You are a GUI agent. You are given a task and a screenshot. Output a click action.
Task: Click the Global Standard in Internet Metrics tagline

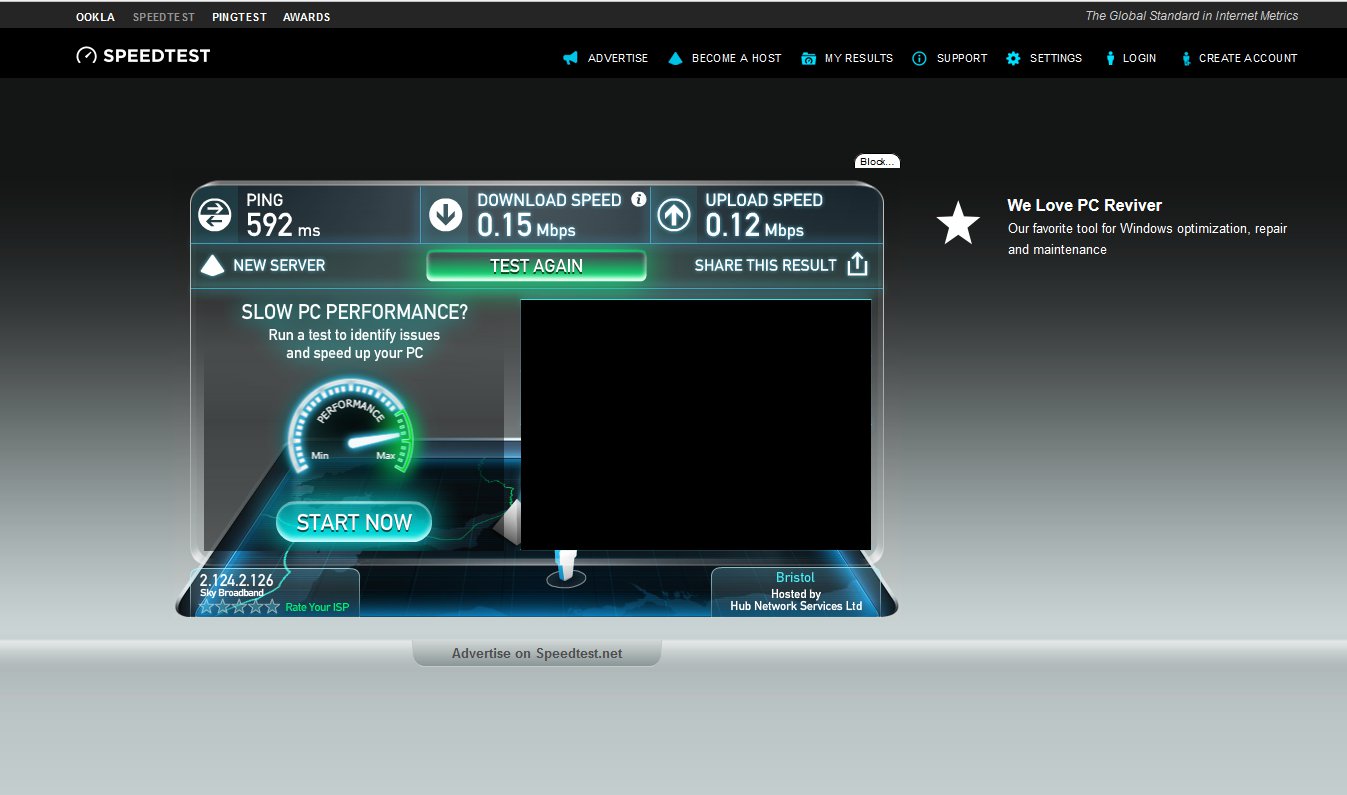1192,16
